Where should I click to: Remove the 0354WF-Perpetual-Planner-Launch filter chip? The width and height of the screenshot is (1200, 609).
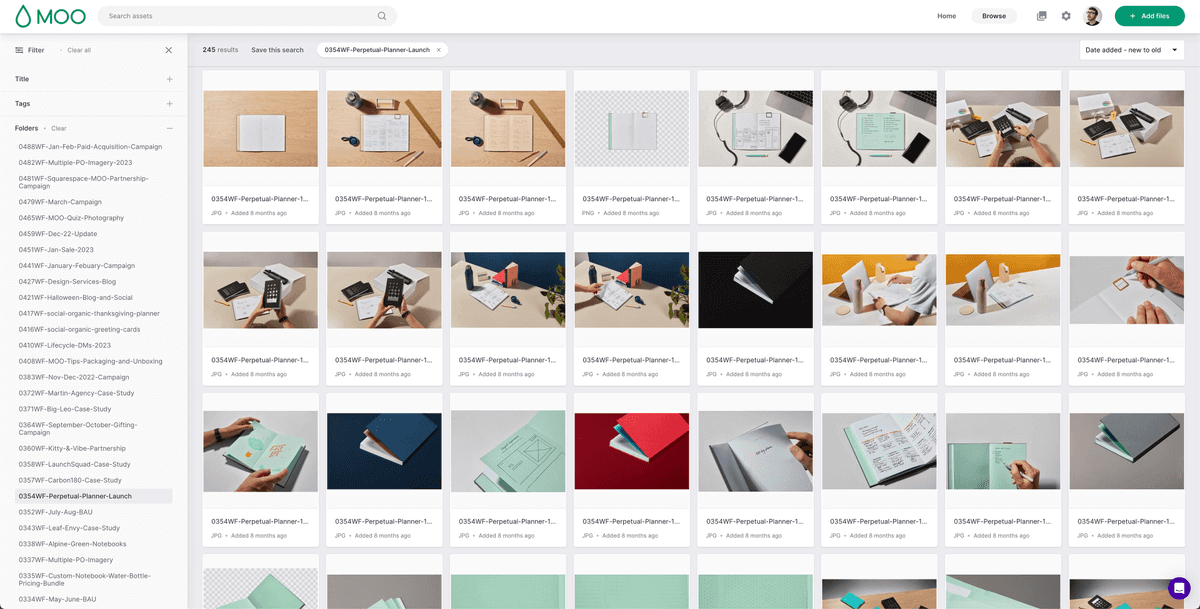coord(438,50)
